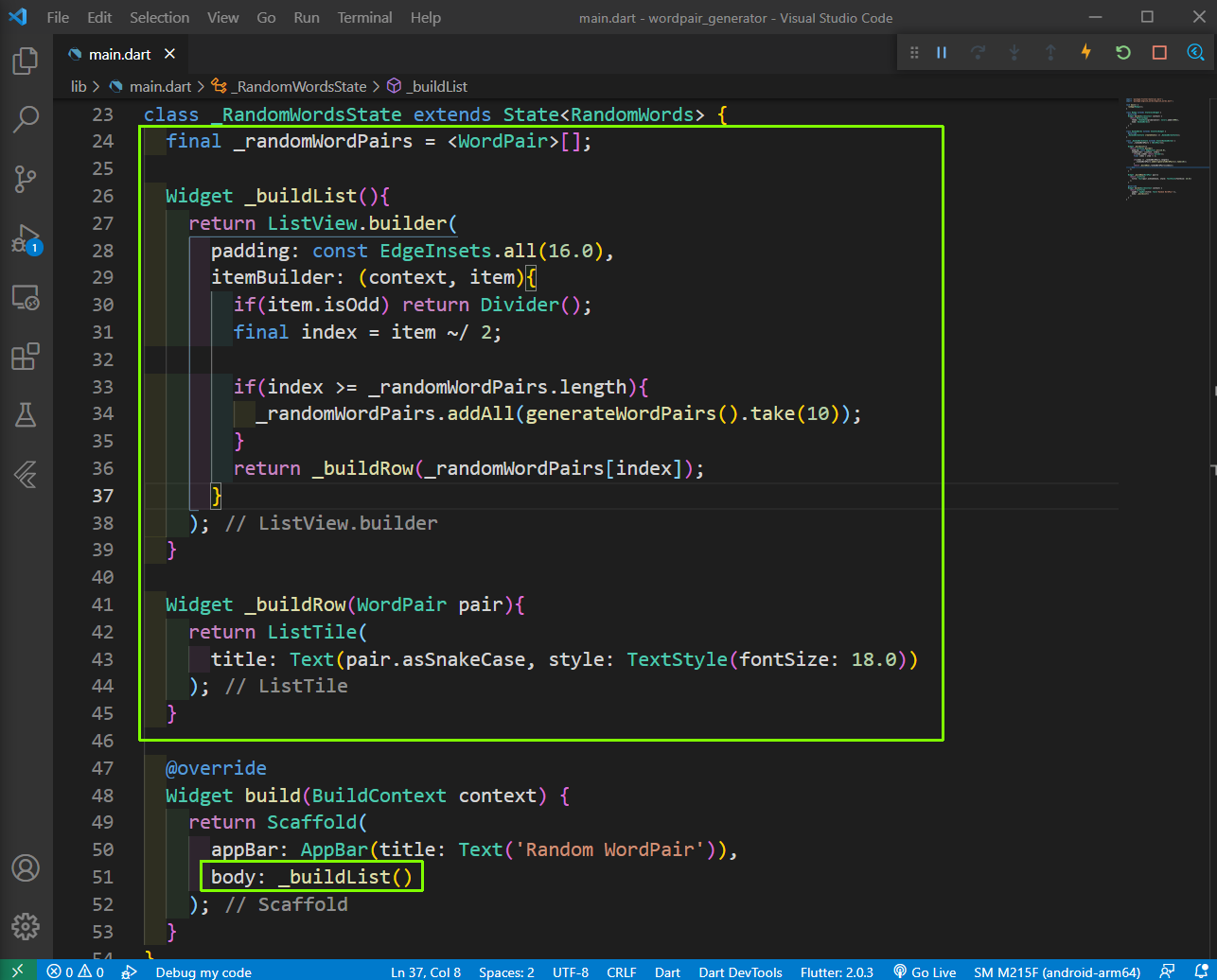Image resolution: width=1217 pixels, height=980 pixels.
Task: Click generateWordPairs on line 34
Action: click(621, 413)
